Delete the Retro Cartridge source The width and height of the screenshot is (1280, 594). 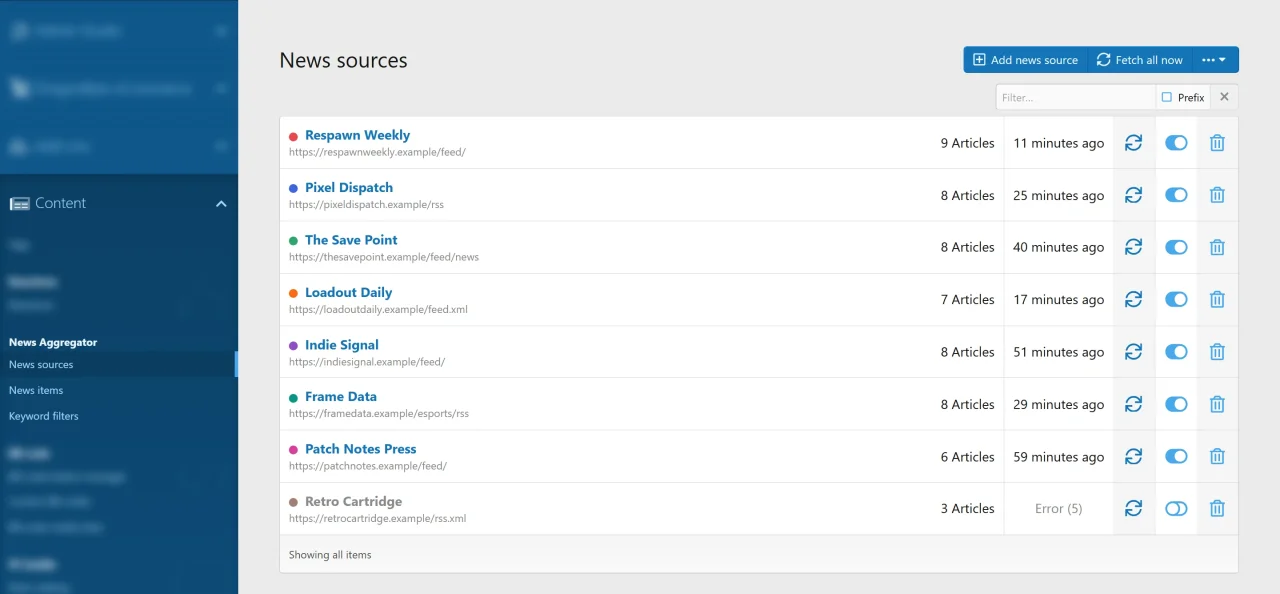pyautogui.click(x=1217, y=508)
